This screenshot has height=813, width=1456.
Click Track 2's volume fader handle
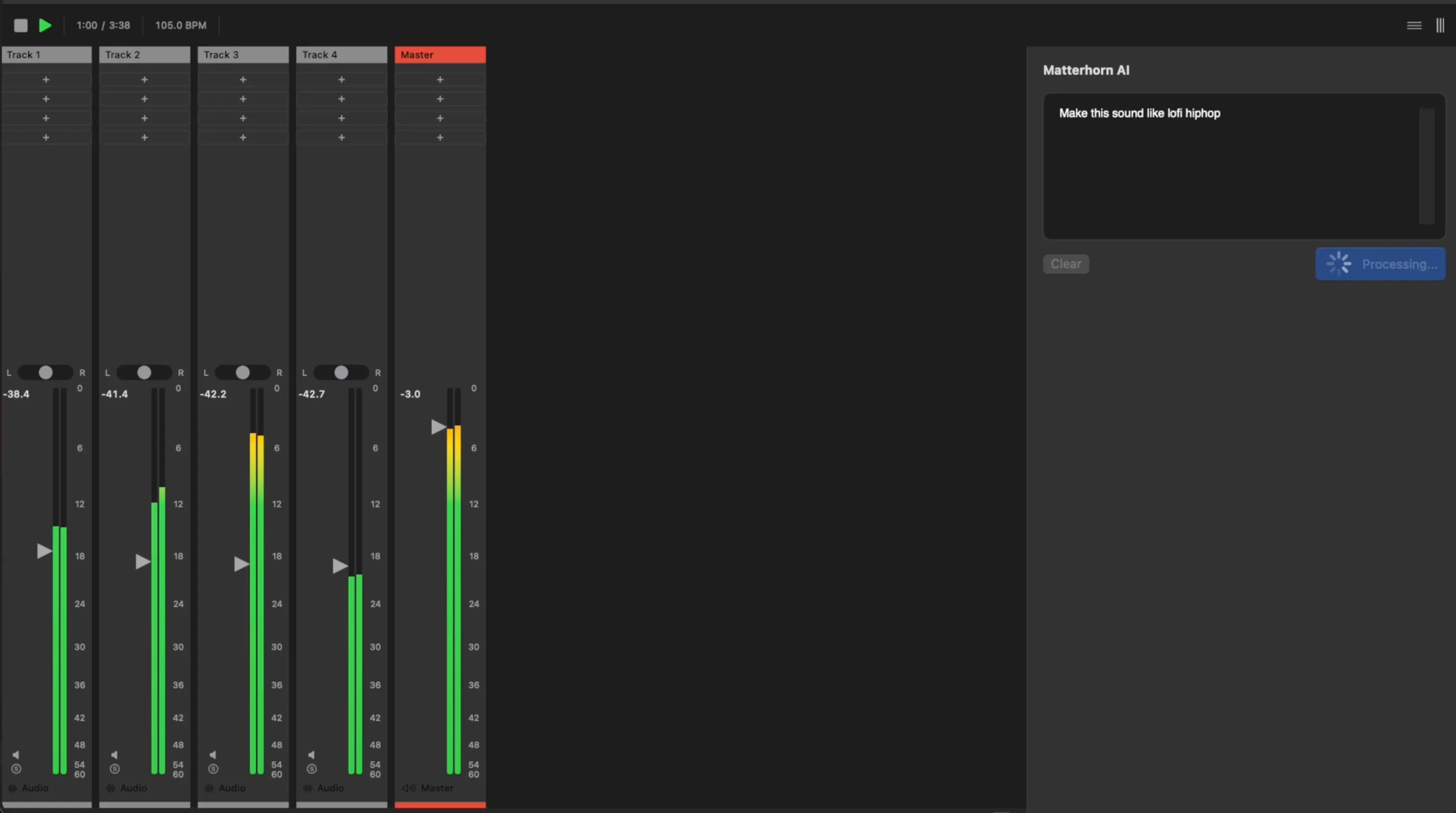[142, 561]
